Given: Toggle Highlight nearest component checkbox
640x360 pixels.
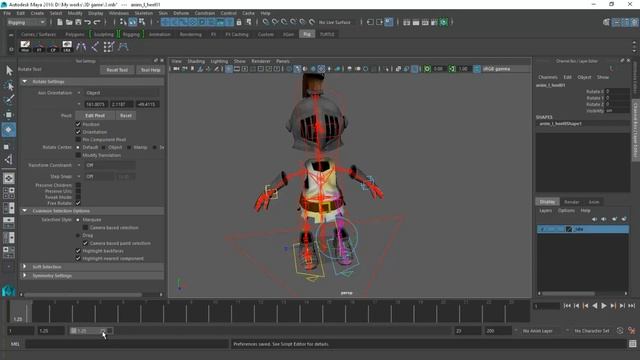Looking at the screenshot, I should click(78, 258).
